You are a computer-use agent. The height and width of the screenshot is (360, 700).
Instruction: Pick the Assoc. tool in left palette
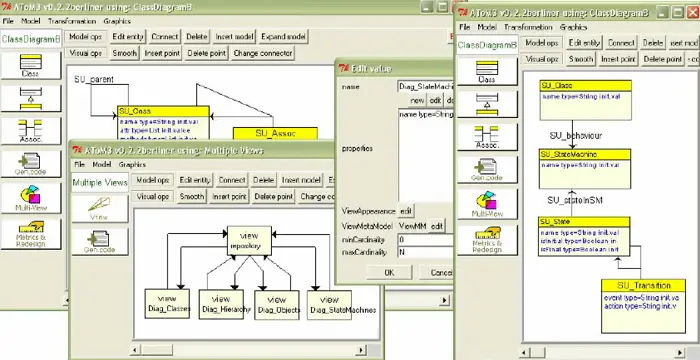(x=30, y=130)
